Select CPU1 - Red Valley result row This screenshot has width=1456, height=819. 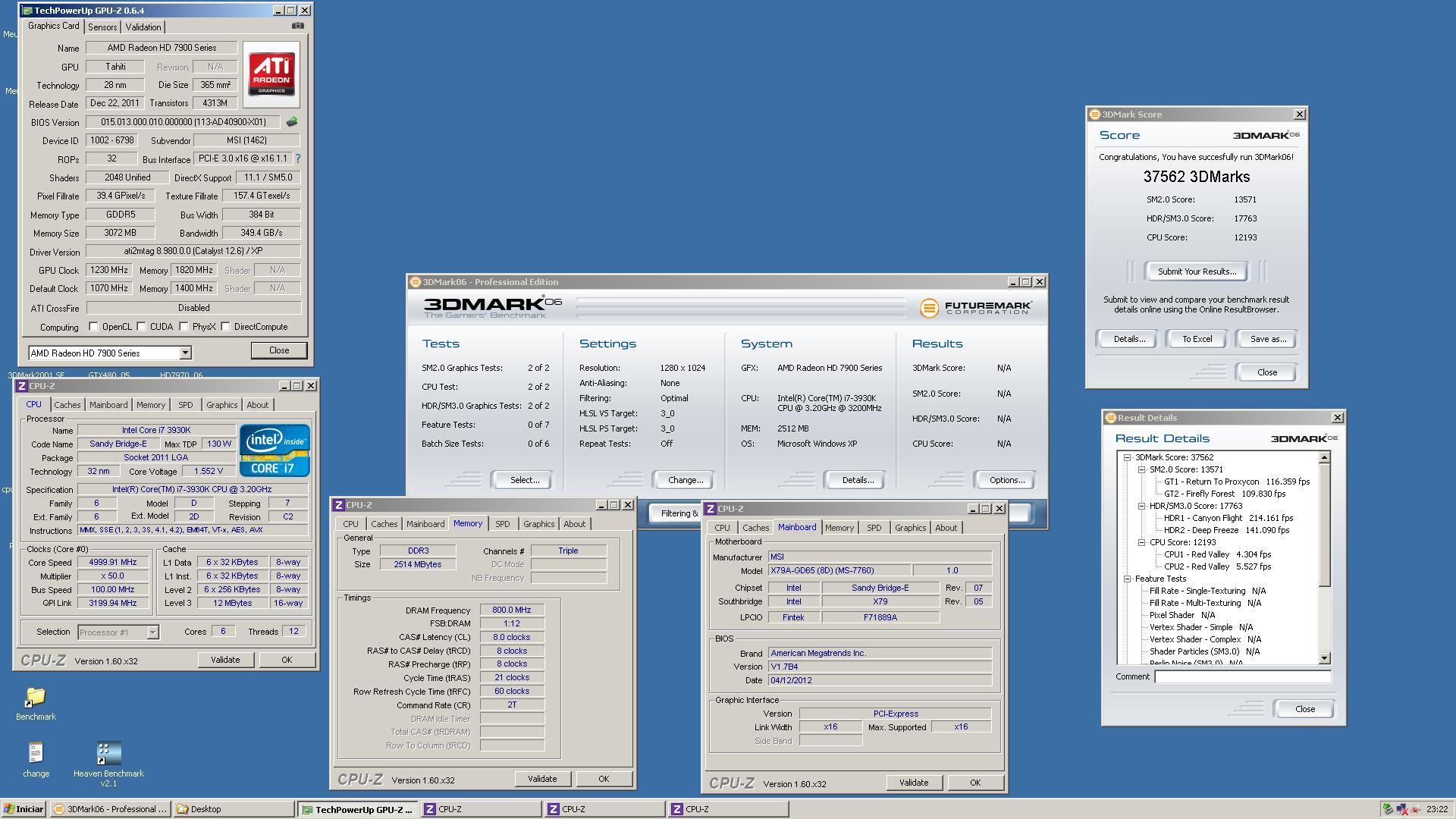[x=1217, y=554]
